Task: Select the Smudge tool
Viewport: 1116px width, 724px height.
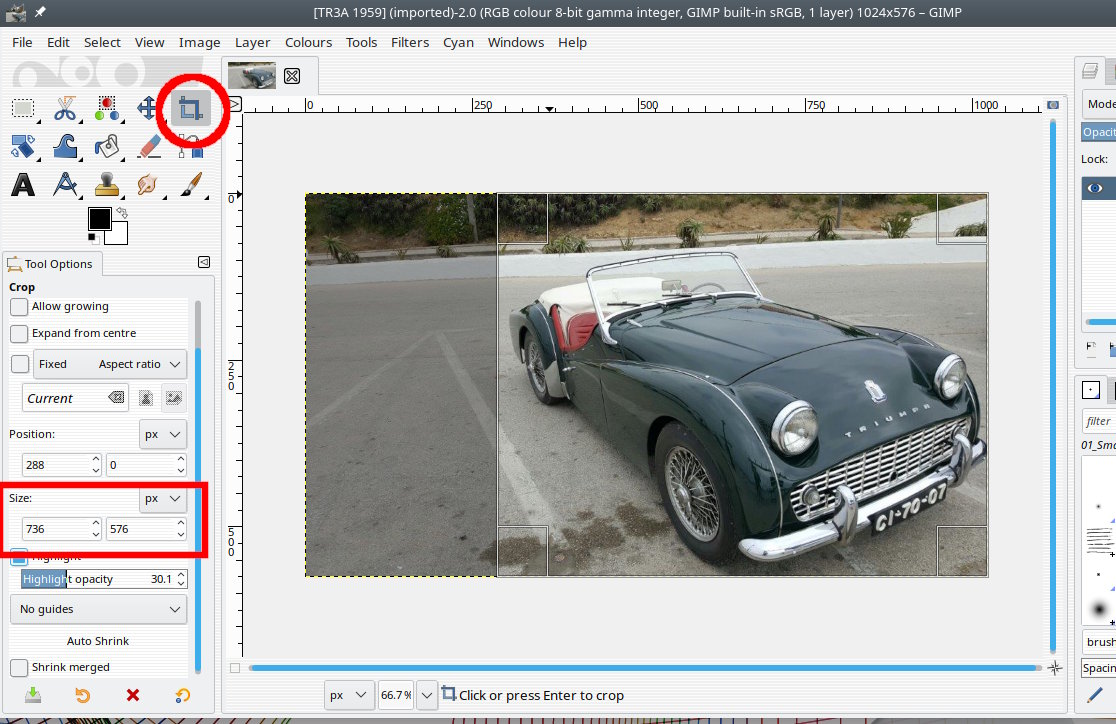Action: (x=149, y=185)
